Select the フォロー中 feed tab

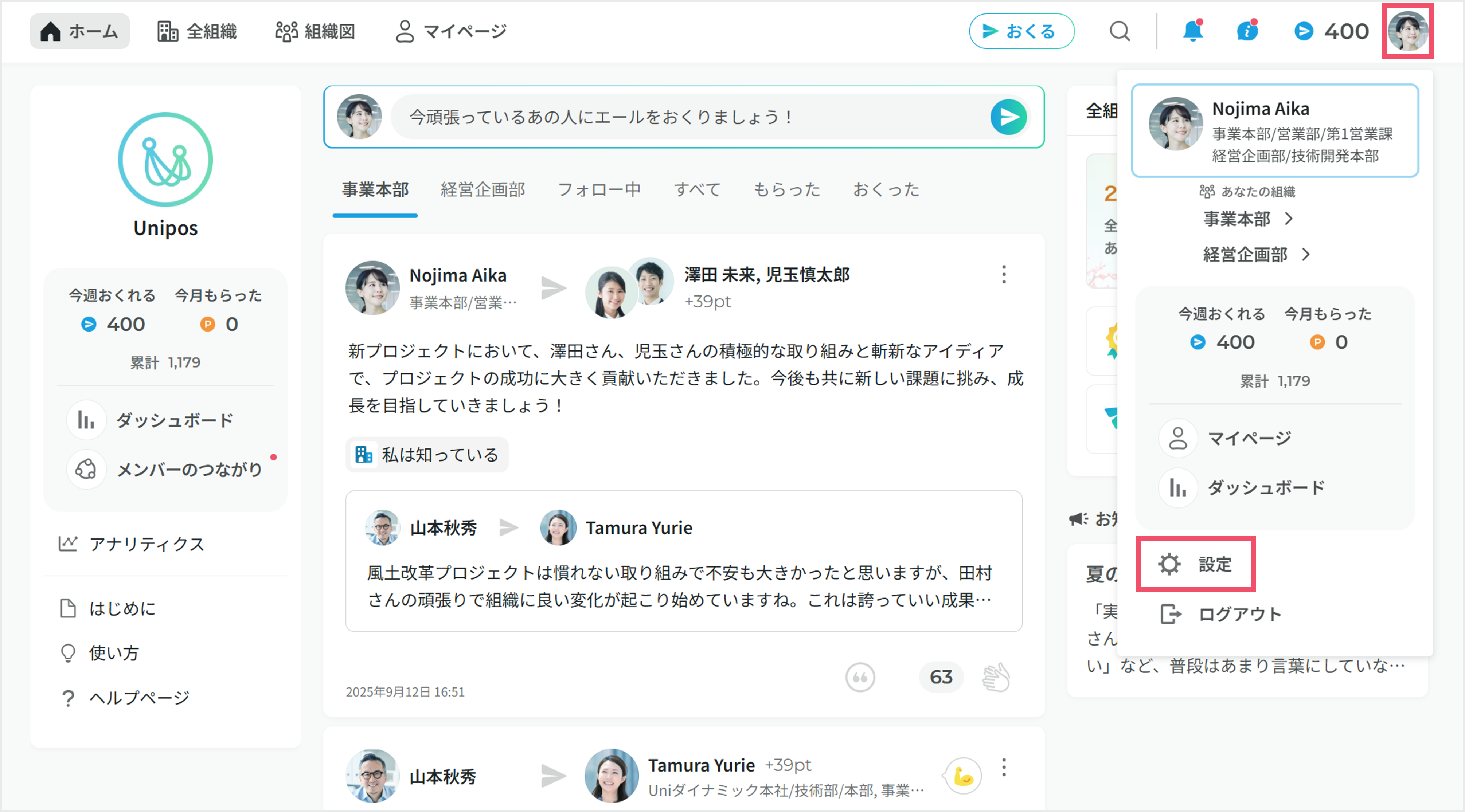[x=599, y=189]
